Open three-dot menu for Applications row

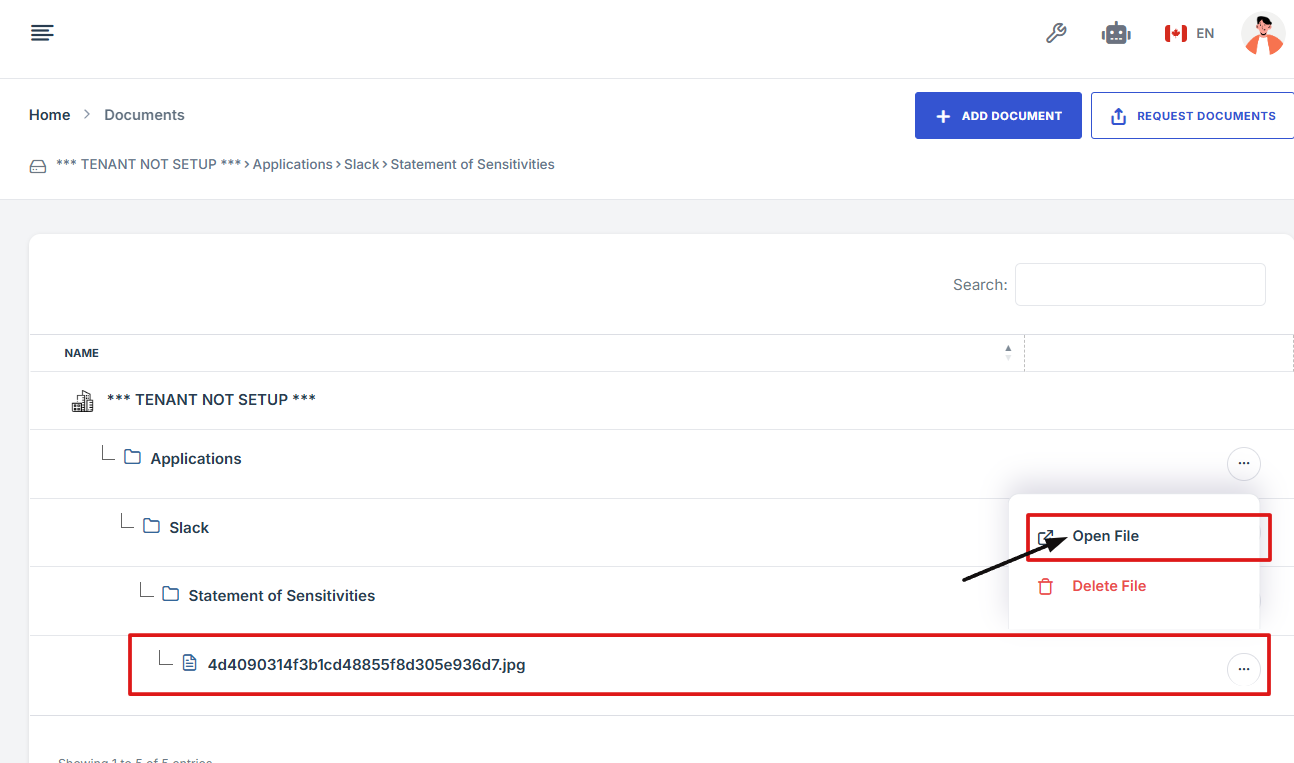click(x=1243, y=464)
